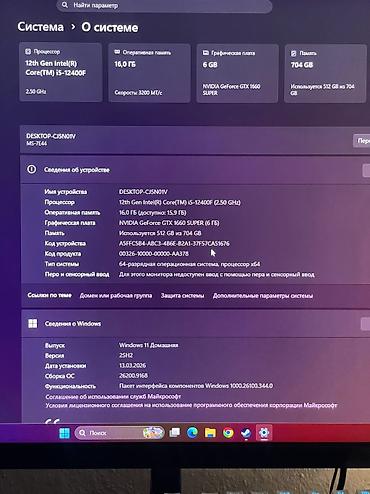The image size is (370, 494).
Task: Click the graphics card icon
Action: point(206,53)
